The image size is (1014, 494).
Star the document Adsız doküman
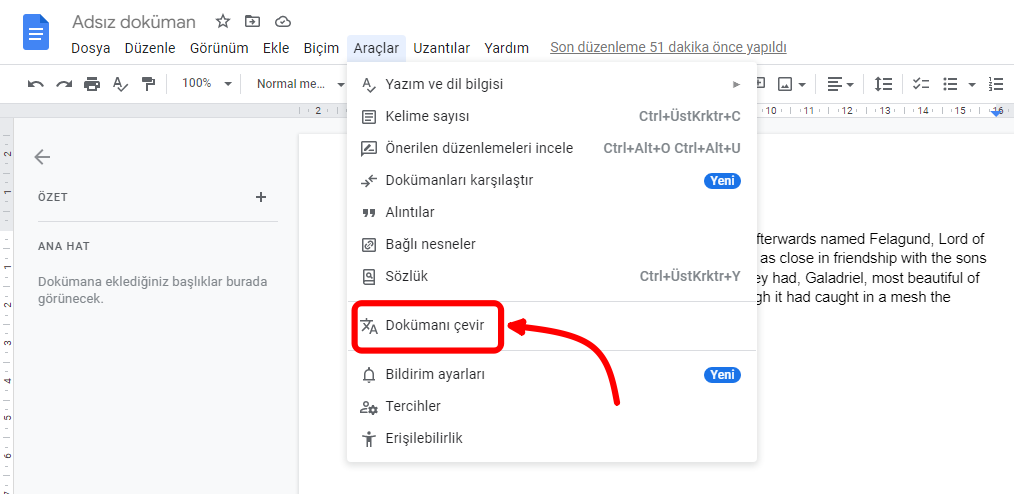(223, 21)
